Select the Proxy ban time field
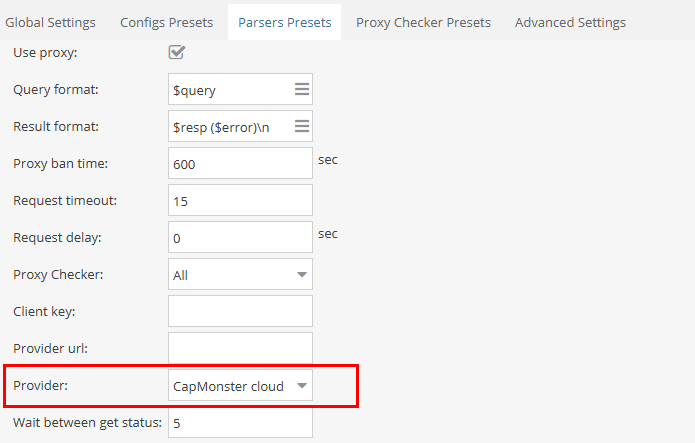The height and width of the screenshot is (443, 695). tap(240, 164)
